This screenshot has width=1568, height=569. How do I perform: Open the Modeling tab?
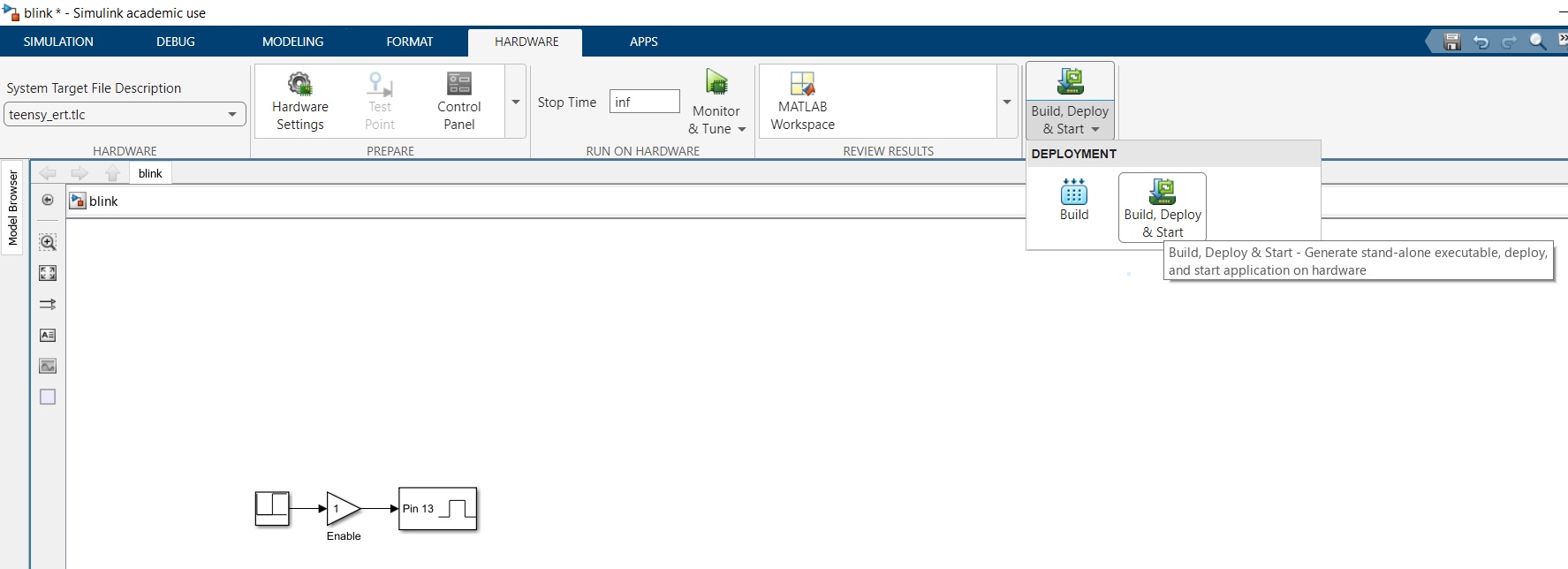point(293,42)
